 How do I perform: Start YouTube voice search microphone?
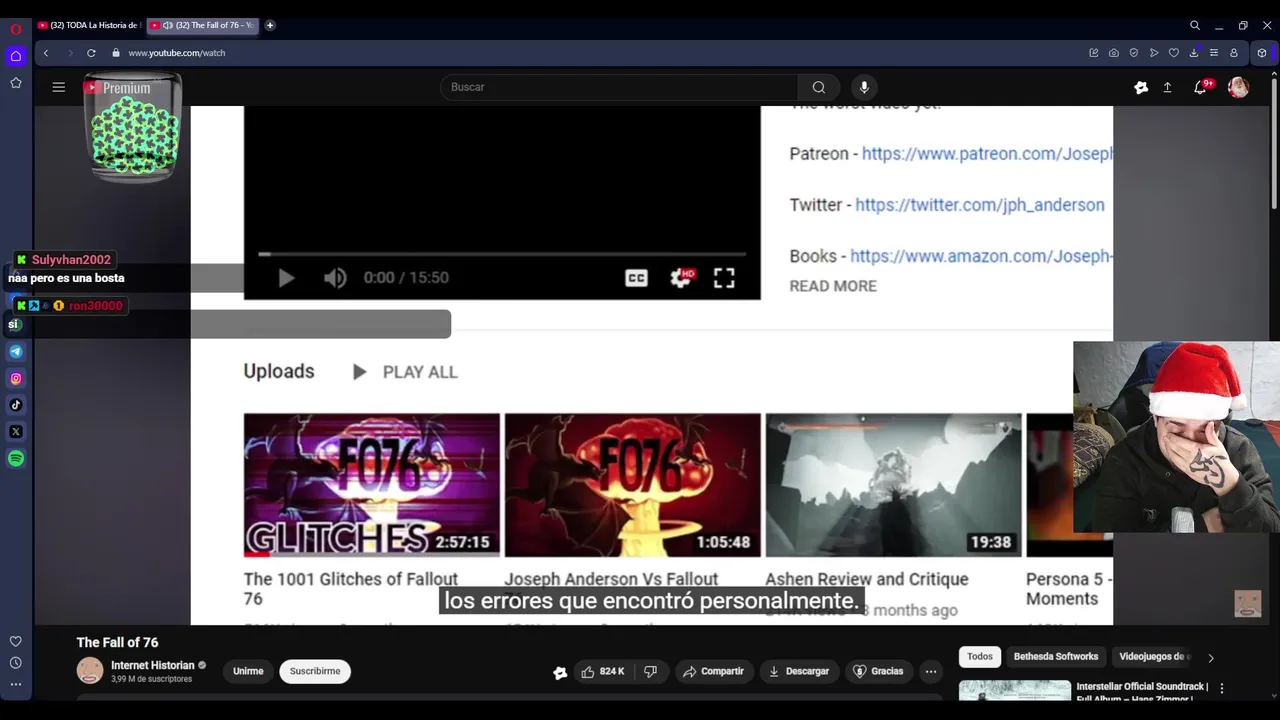pyautogui.click(x=865, y=87)
